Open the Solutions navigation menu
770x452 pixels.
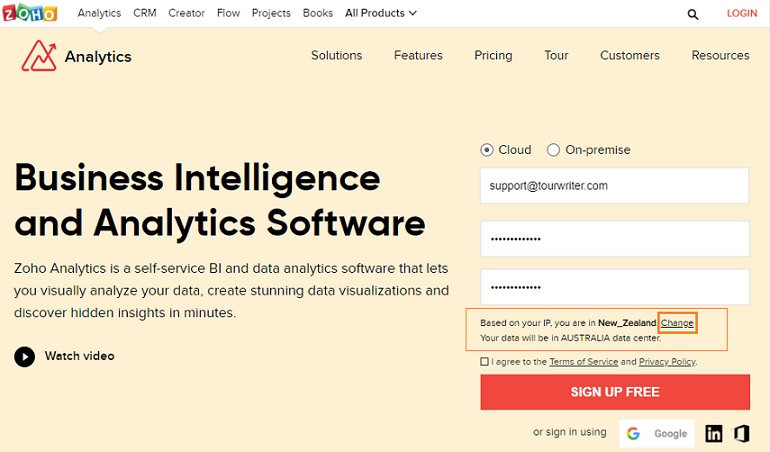336,56
